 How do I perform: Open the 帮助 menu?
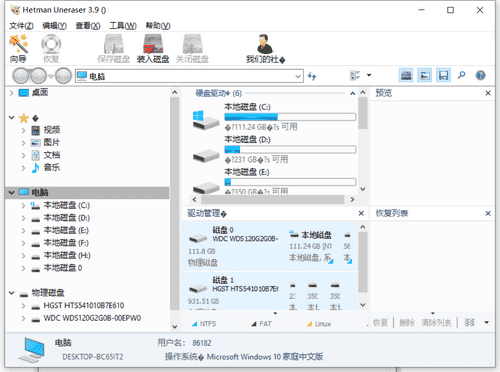coord(158,26)
